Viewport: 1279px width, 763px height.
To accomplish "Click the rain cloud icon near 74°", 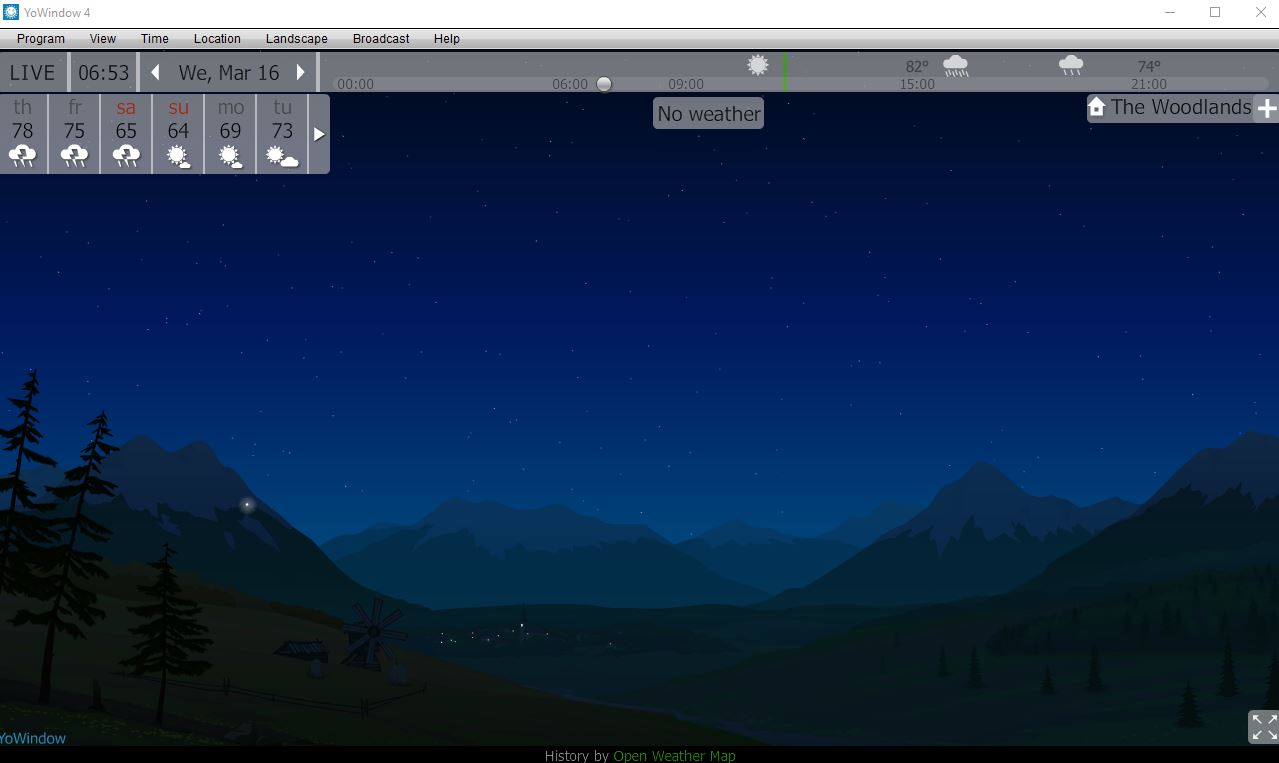I will [1070, 67].
